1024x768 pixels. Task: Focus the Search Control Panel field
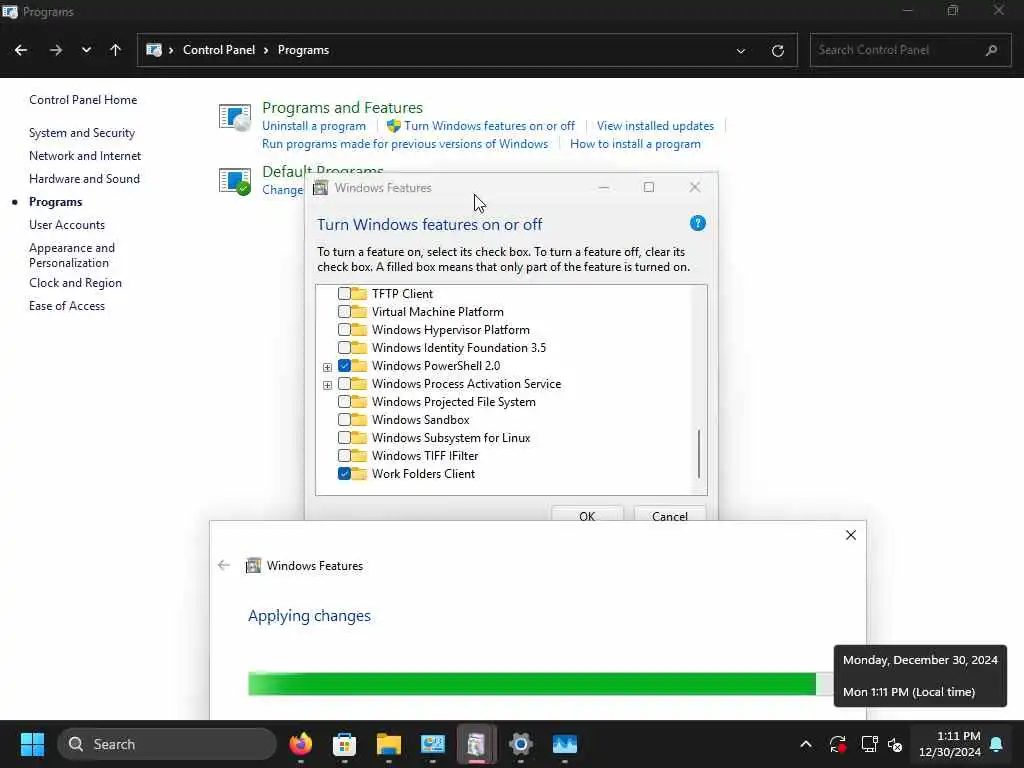(x=910, y=50)
